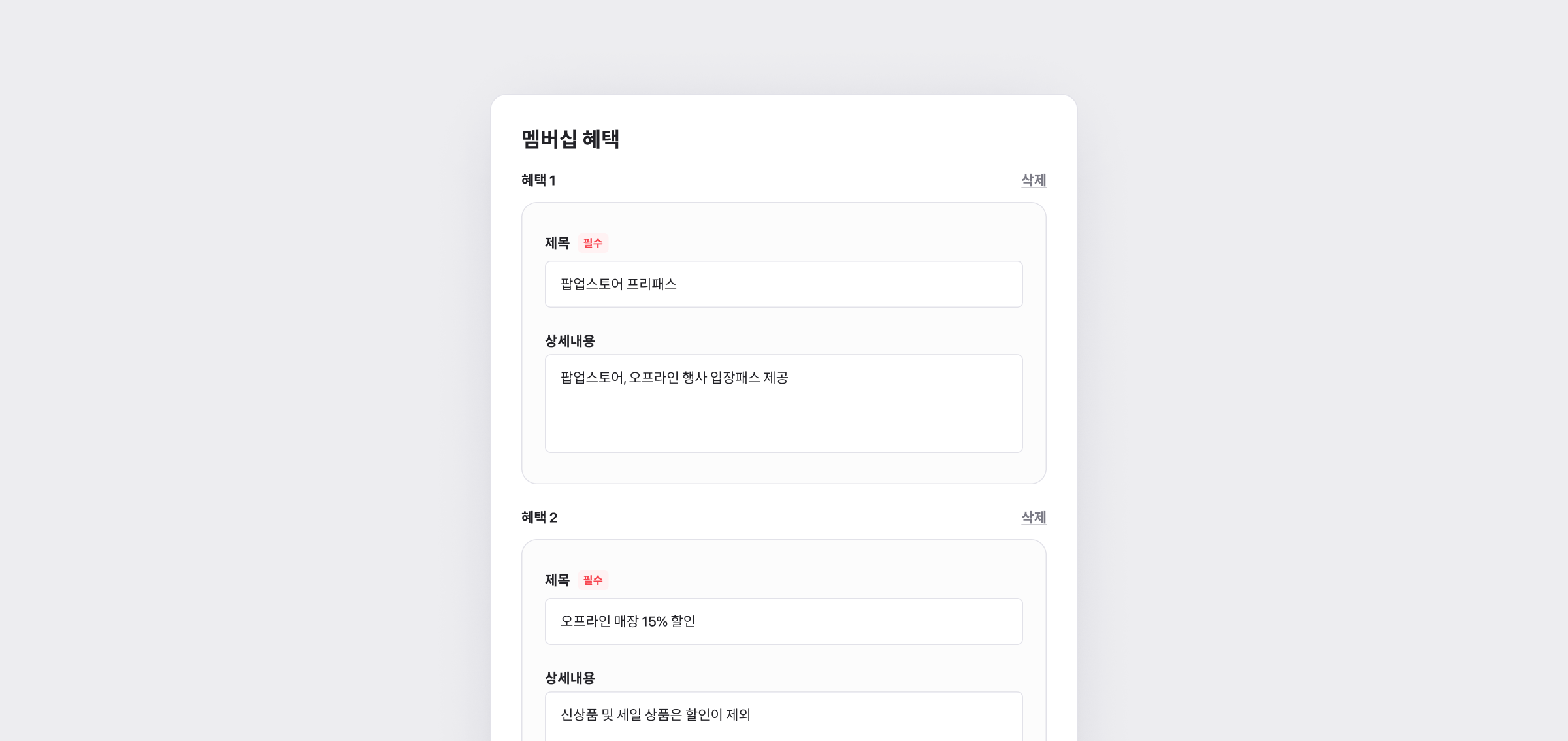Click the red 필수 badge in 혜택 1
This screenshot has width=1568, height=741.
point(593,243)
